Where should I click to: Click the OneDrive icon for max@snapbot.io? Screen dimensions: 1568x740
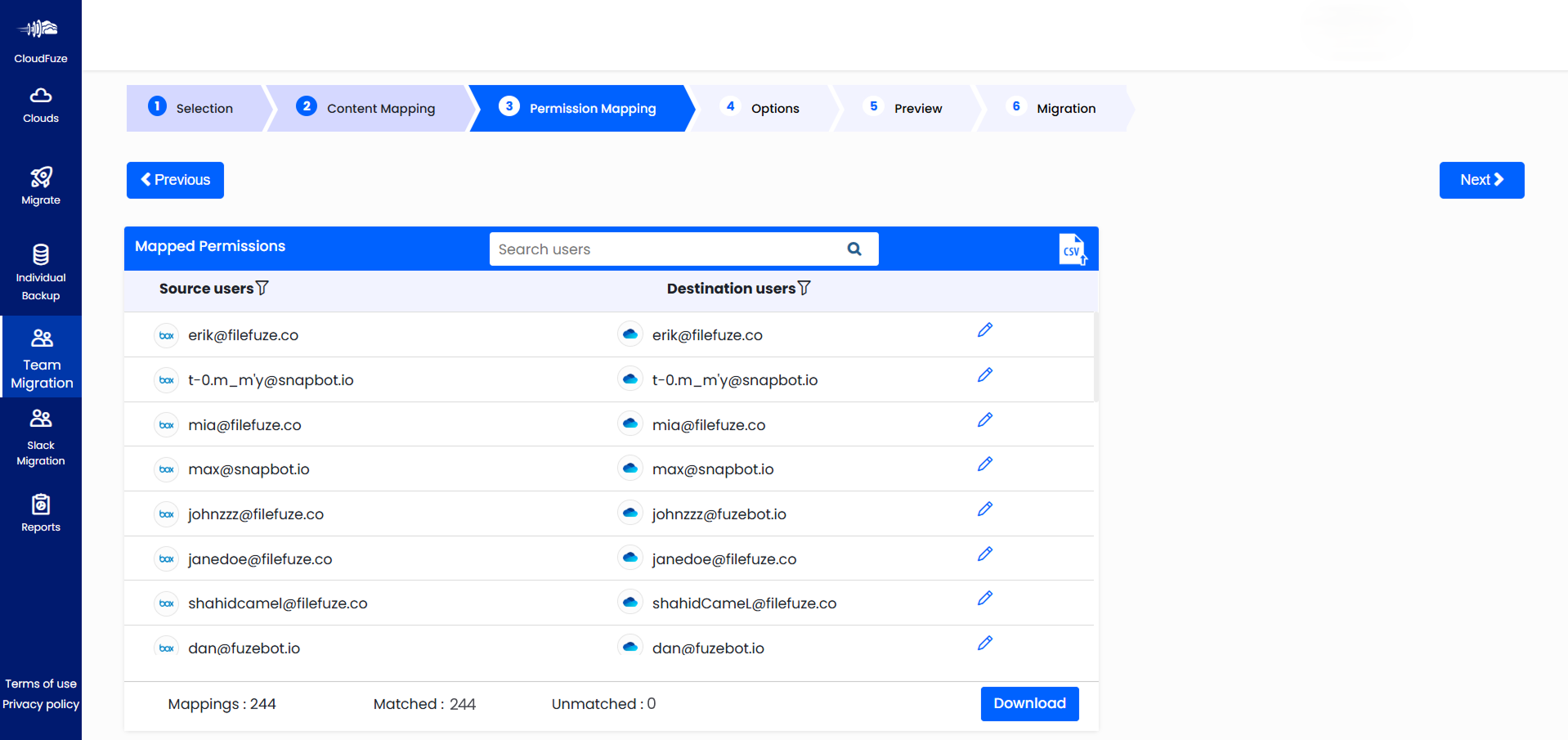pyautogui.click(x=629, y=468)
